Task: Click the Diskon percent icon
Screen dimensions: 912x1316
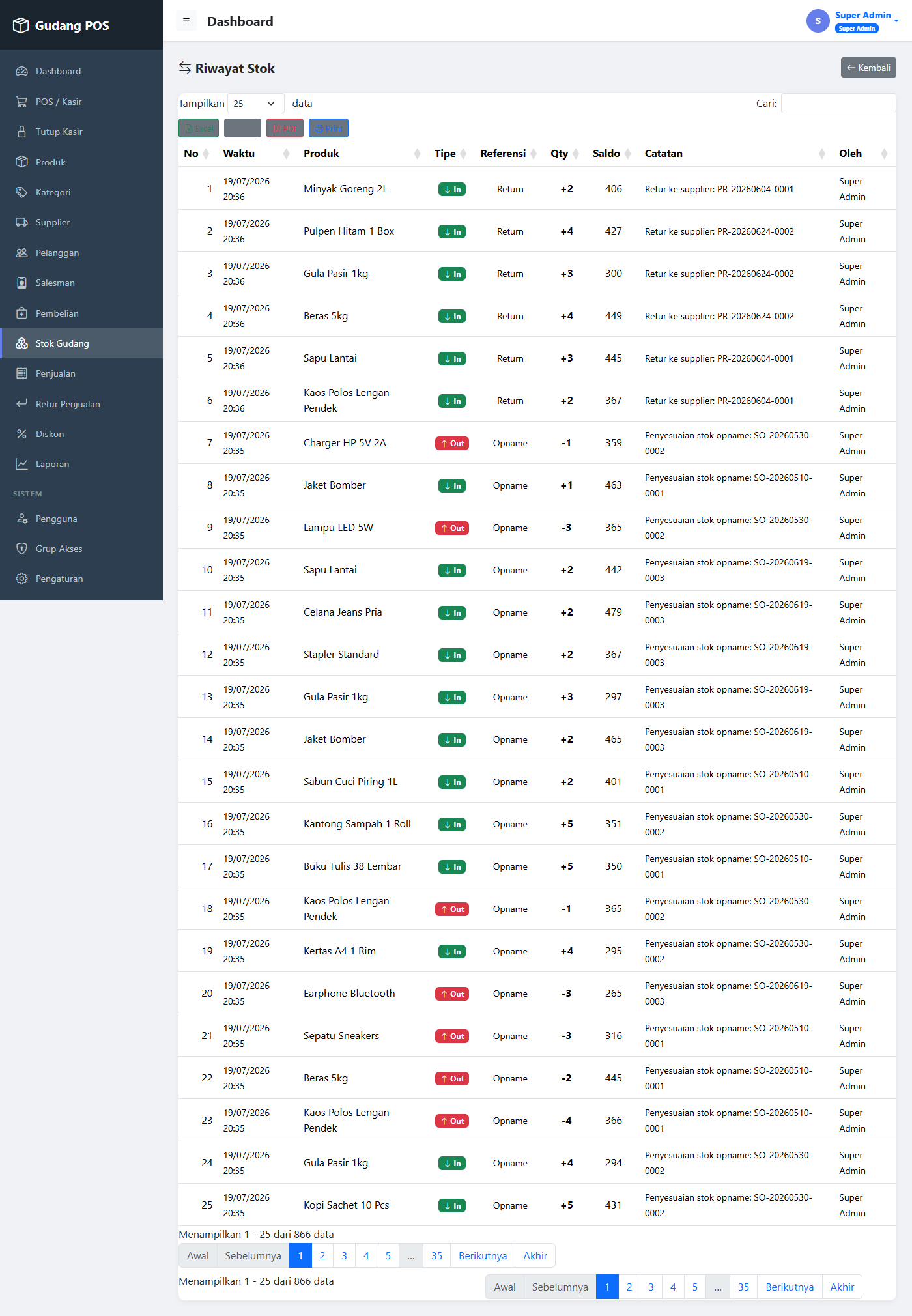Action: click(21, 434)
